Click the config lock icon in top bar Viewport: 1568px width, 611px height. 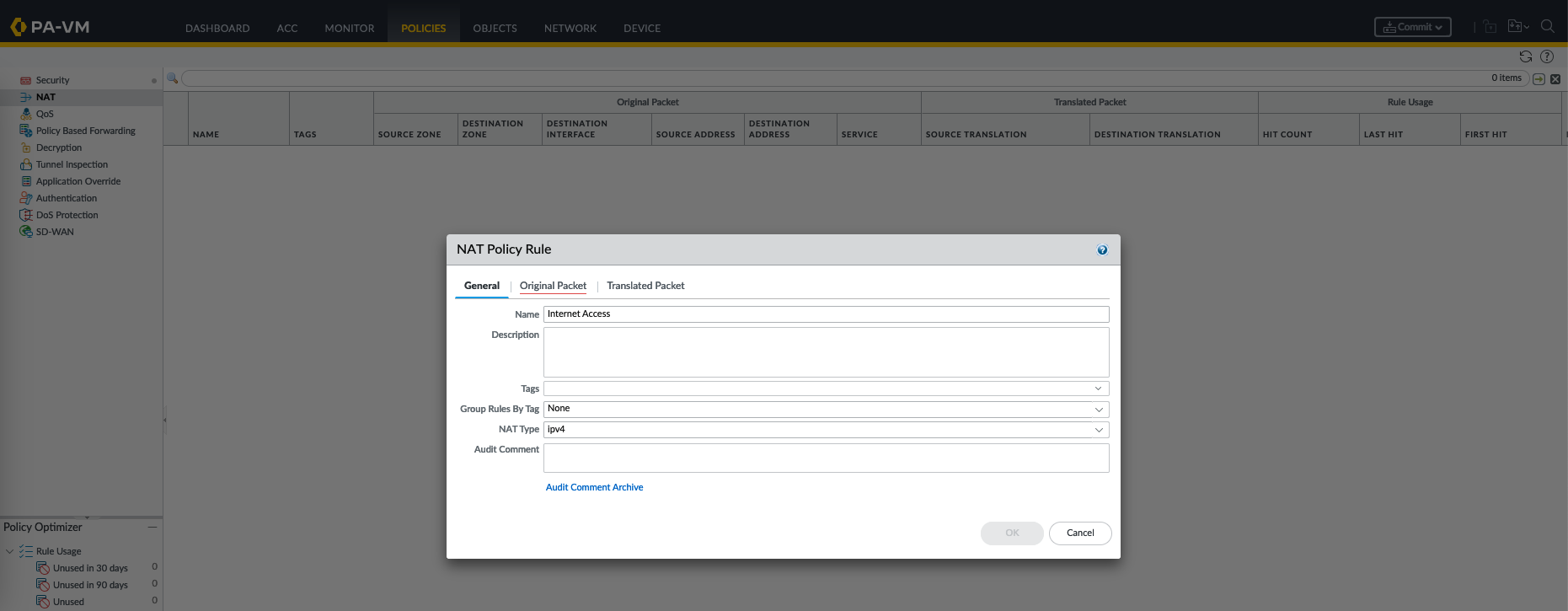1490,27
